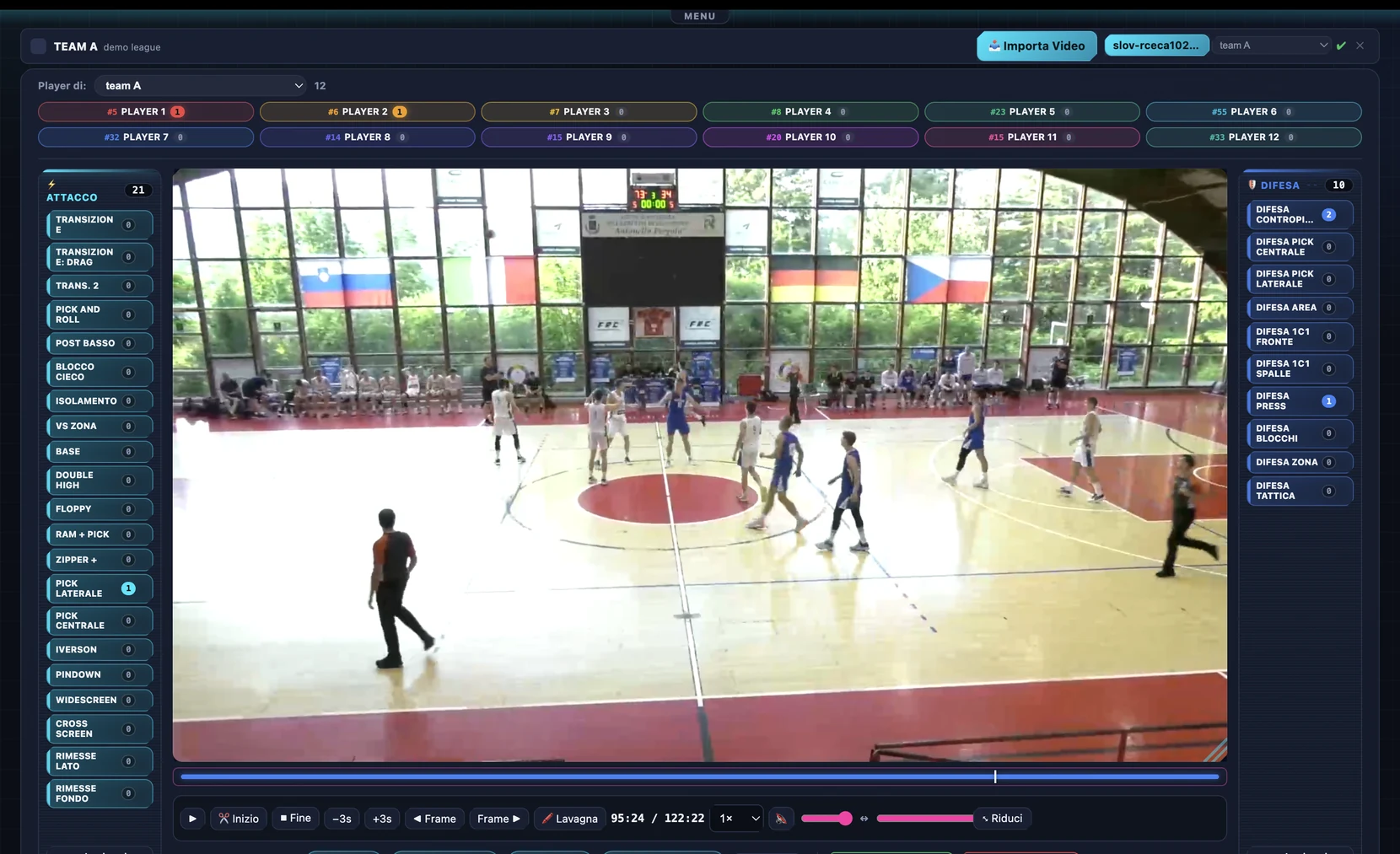Select #6 PLAYER 2 chip
The image size is (1400, 854).
[x=367, y=111]
